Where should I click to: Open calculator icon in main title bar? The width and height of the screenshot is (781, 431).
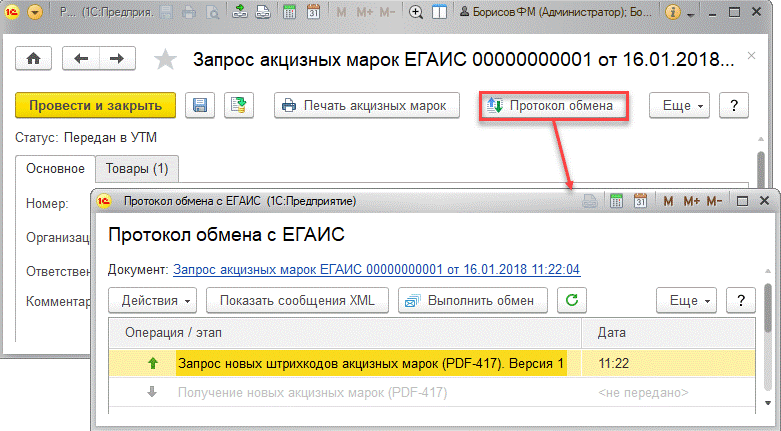point(289,12)
